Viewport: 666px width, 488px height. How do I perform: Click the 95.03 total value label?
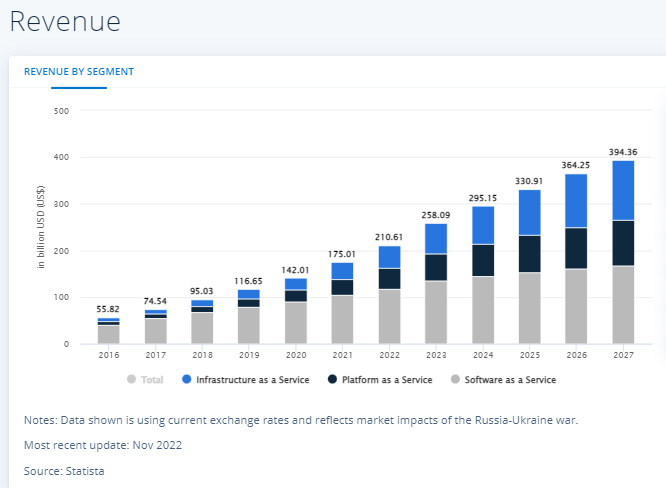pyautogui.click(x=201, y=291)
